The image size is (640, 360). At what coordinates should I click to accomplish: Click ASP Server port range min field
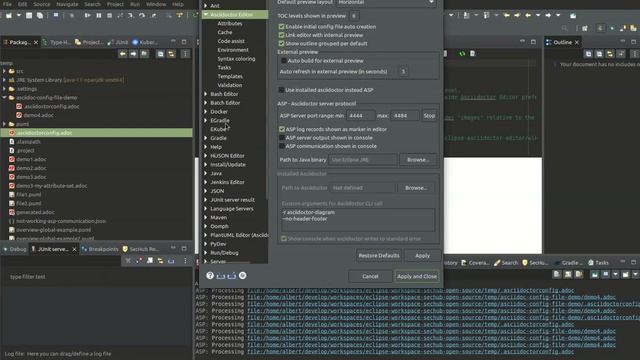point(360,116)
